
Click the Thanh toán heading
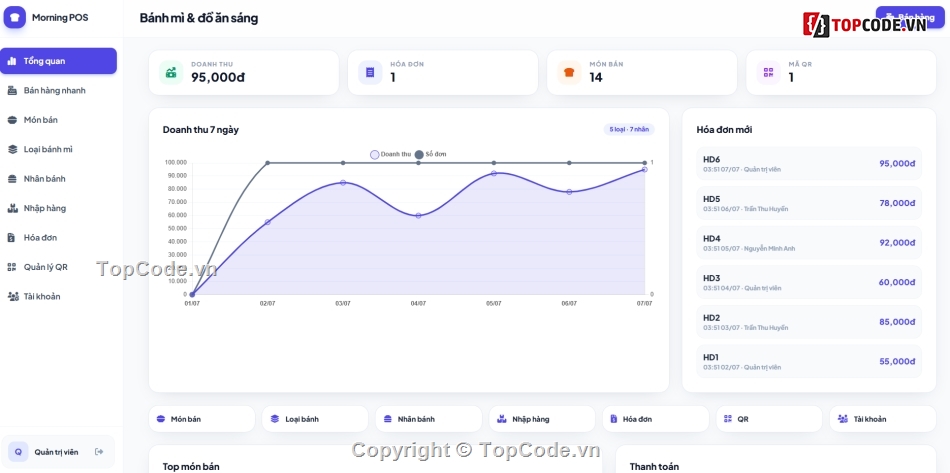point(654,466)
